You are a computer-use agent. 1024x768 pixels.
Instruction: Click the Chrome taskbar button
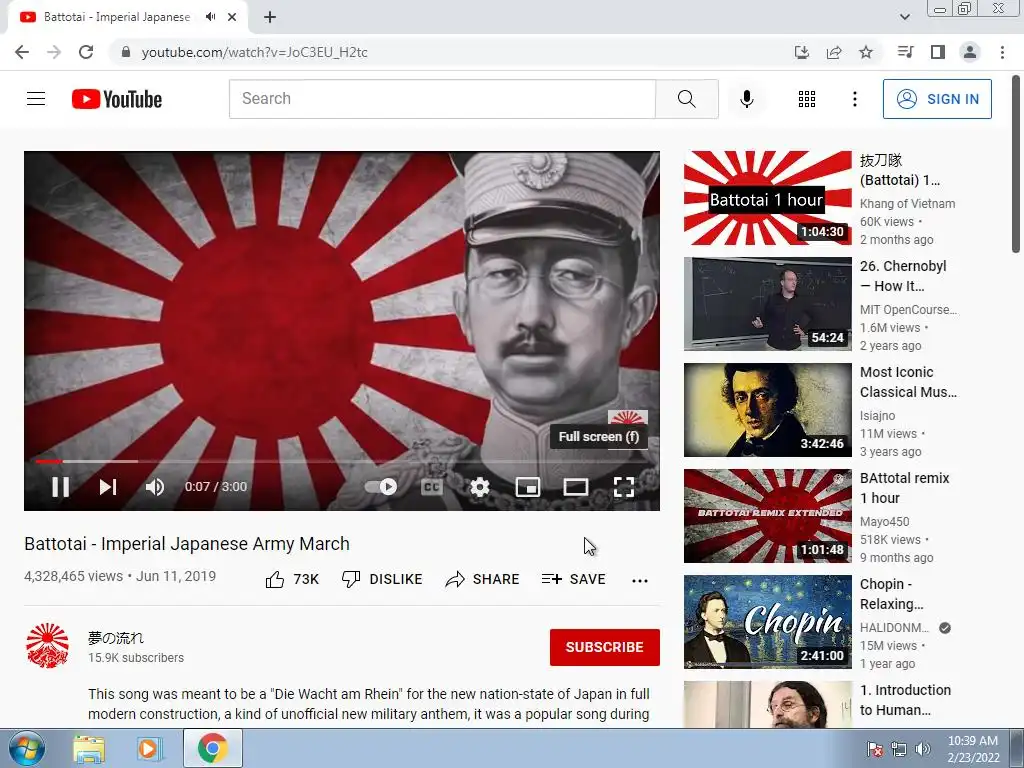click(x=212, y=748)
